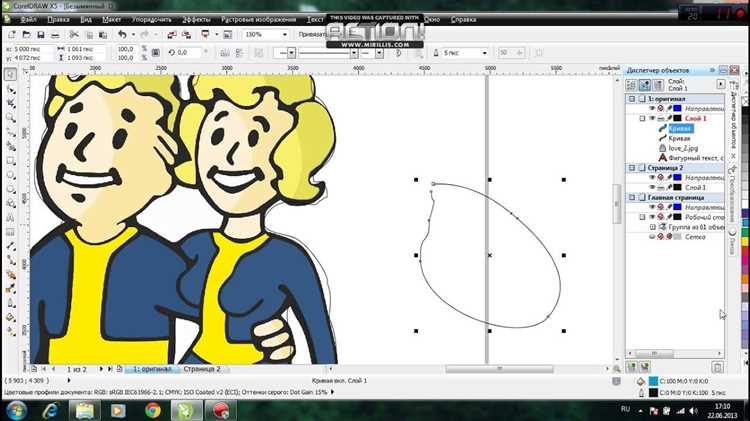Open the Эффекты menu

(x=196, y=20)
